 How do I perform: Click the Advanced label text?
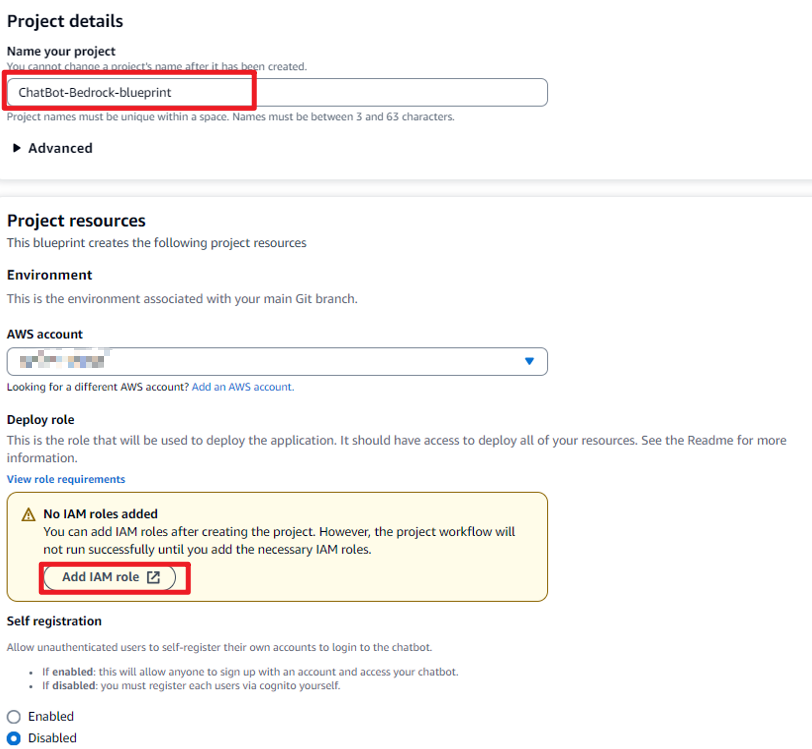(x=60, y=148)
